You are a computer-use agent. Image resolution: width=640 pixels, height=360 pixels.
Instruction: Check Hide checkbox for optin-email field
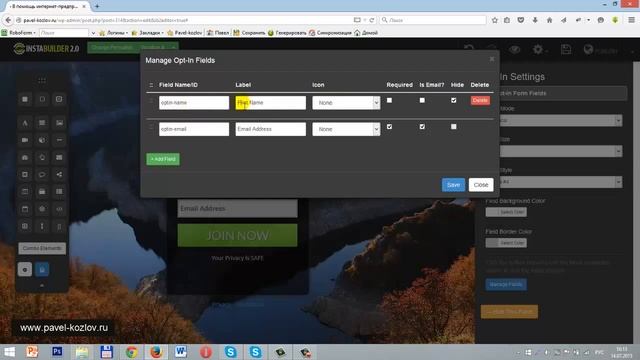coord(453,127)
